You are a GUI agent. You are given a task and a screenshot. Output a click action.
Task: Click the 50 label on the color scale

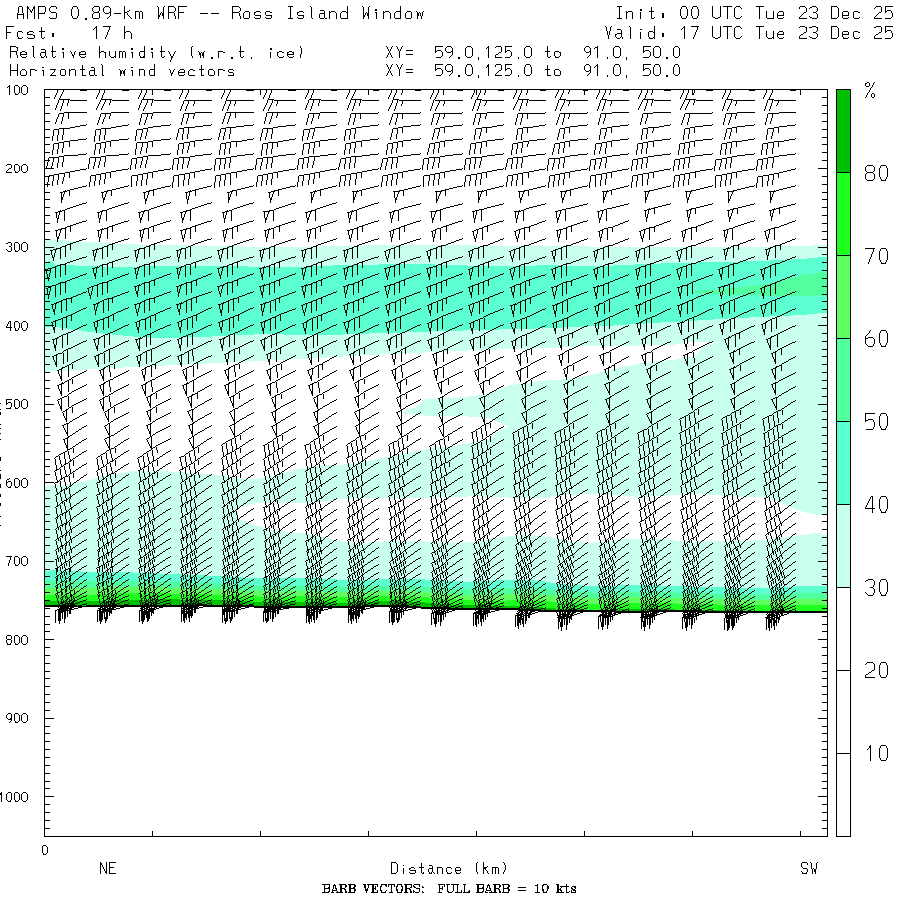click(876, 422)
